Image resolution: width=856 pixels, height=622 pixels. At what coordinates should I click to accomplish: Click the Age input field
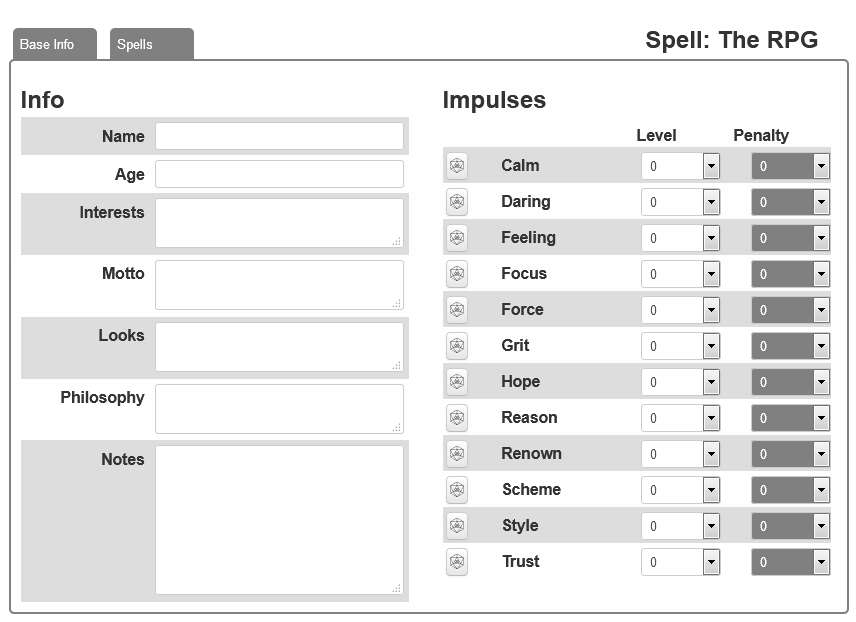pos(280,174)
